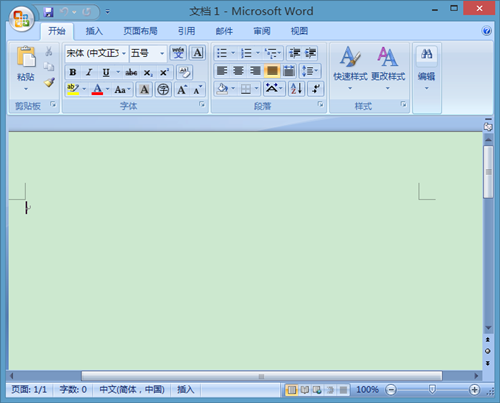Switch to 邮件 tab
Screen dimensions: 500x403
[224, 31]
